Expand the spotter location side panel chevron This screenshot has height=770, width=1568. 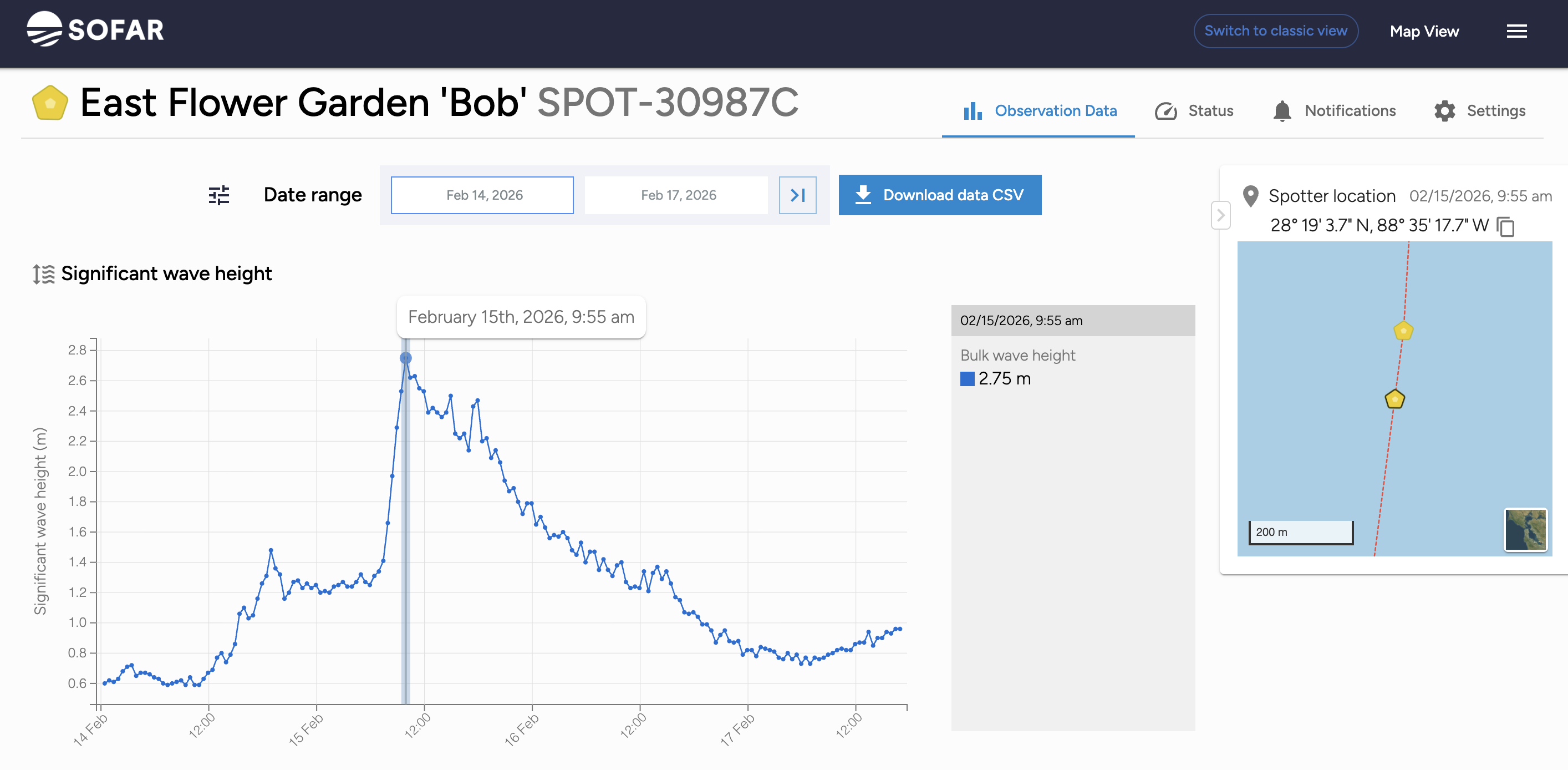point(1220,216)
